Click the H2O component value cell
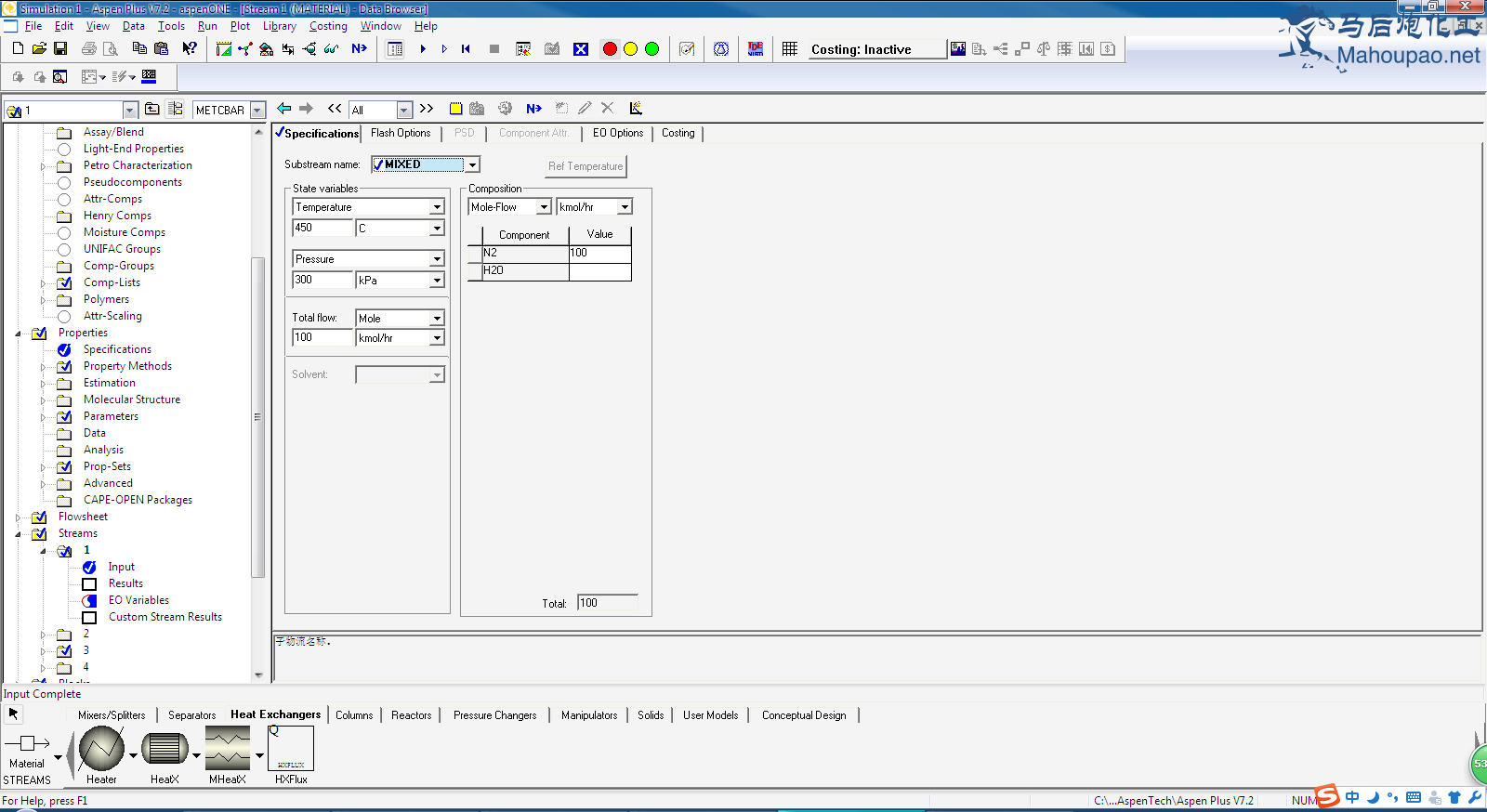Image resolution: width=1487 pixels, height=812 pixels. point(600,271)
